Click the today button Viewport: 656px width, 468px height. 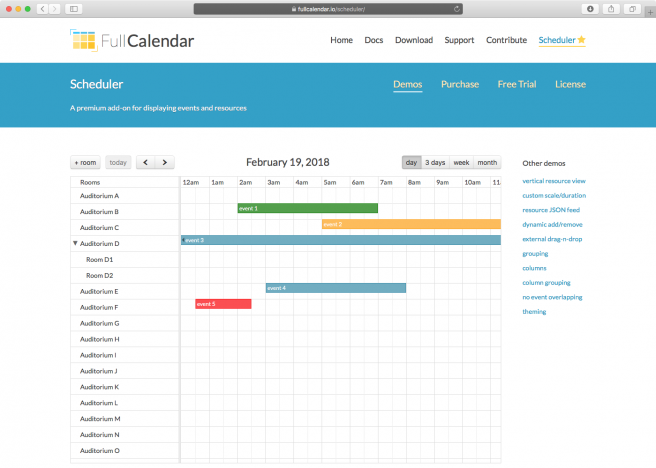pyautogui.click(x=118, y=162)
